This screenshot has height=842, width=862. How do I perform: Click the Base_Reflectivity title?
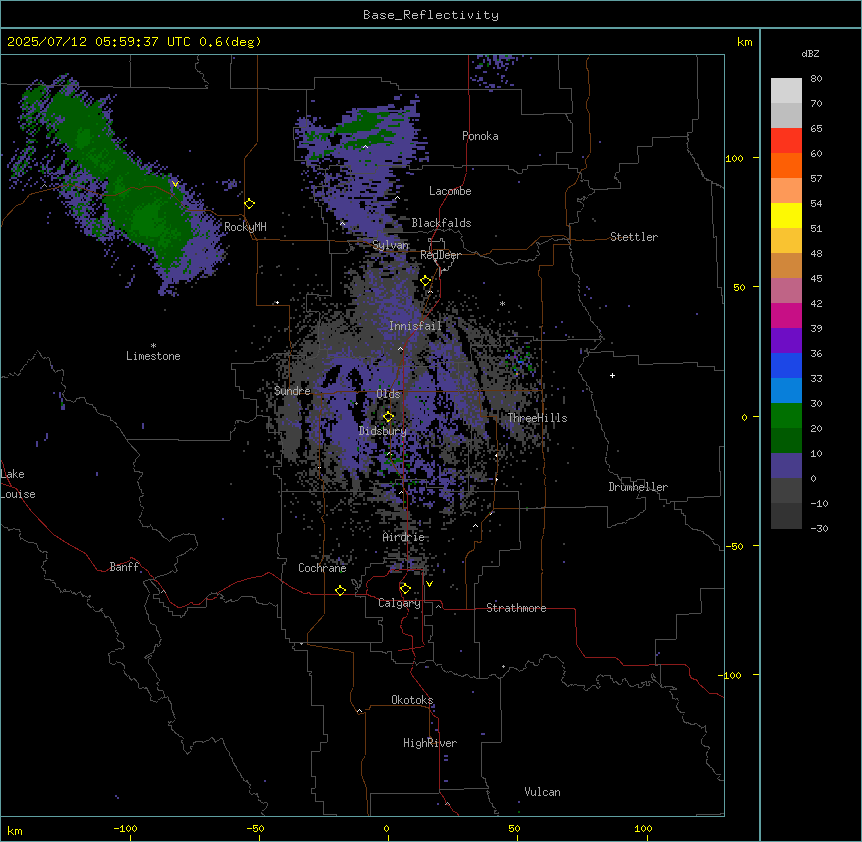tap(431, 15)
